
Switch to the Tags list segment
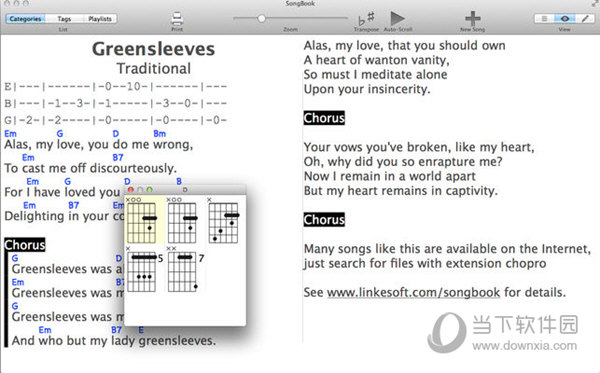[x=64, y=19]
